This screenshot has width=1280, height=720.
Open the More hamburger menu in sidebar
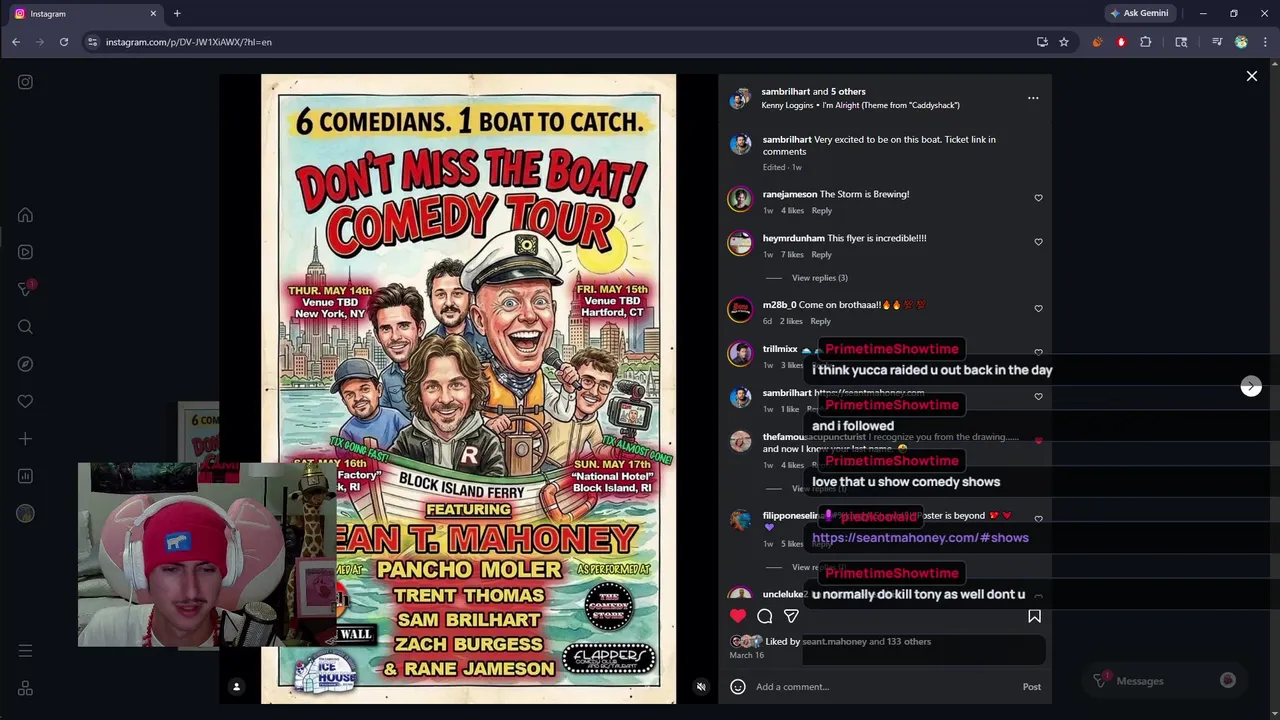click(x=25, y=651)
